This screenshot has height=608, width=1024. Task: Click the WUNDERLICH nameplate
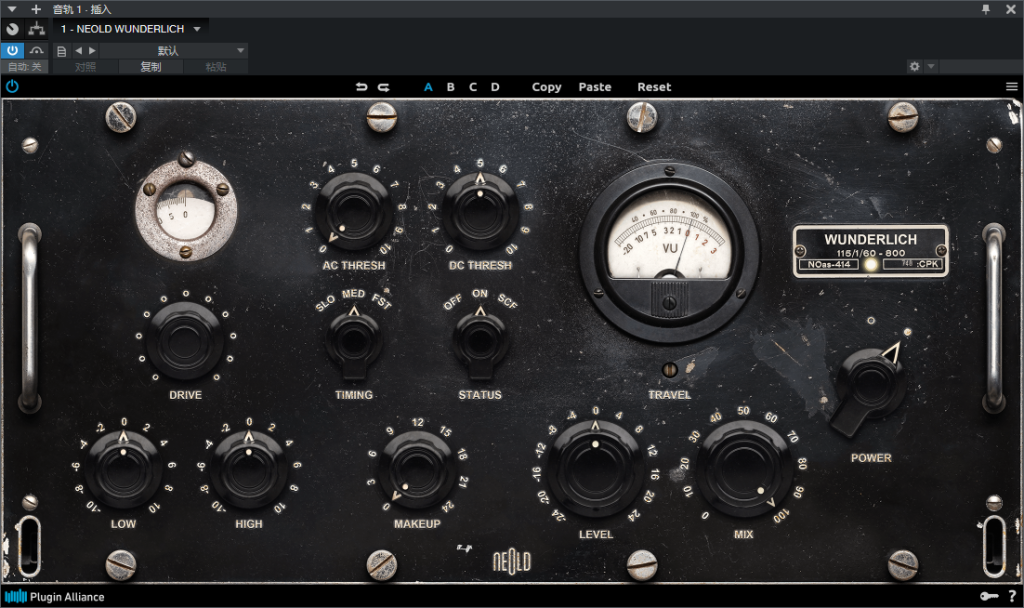tap(871, 251)
